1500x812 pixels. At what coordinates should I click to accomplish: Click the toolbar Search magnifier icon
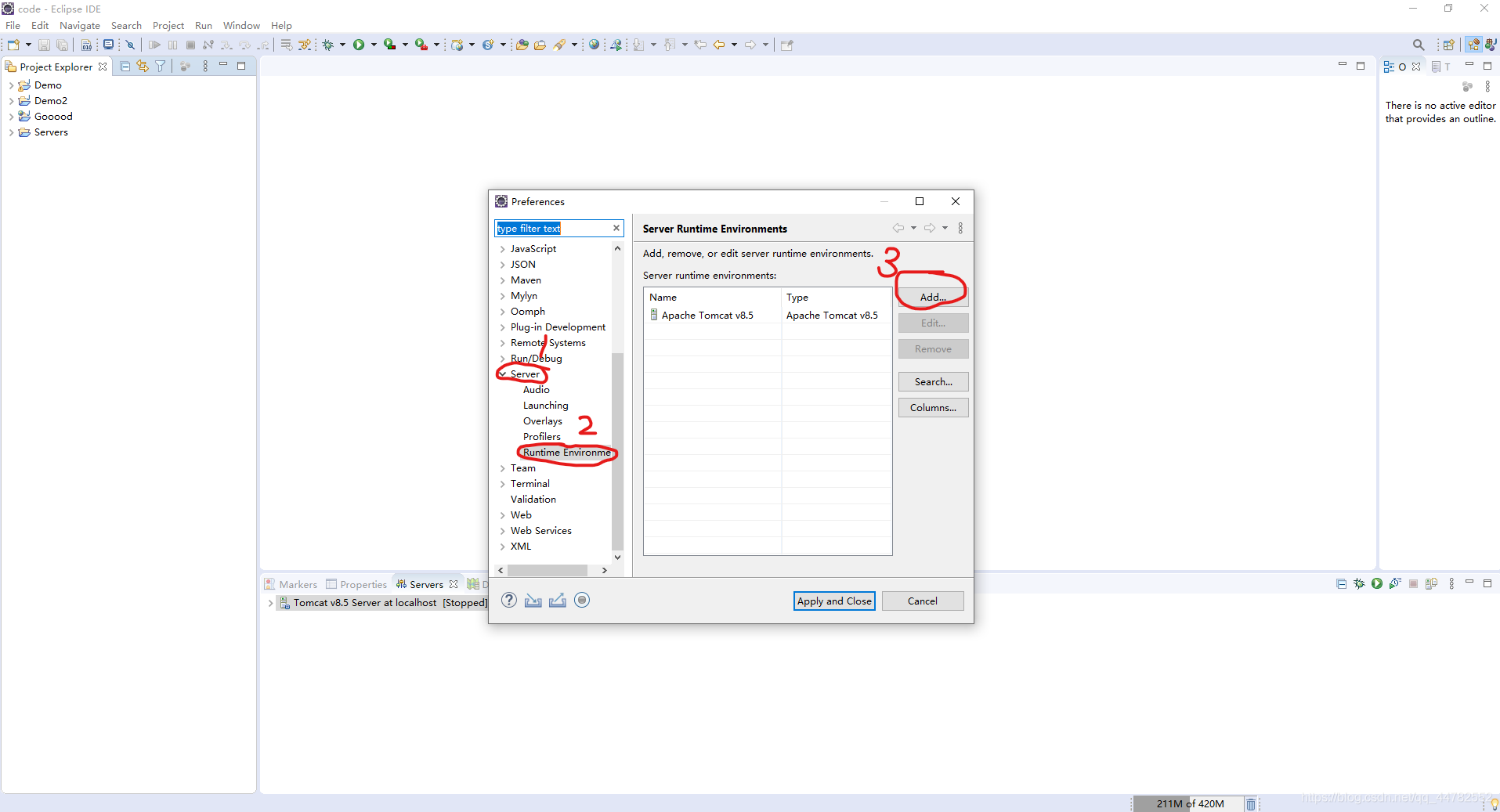[1419, 45]
